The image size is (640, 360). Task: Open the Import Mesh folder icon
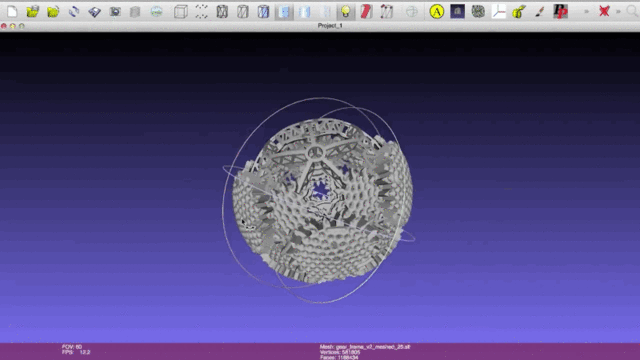click(x=53, y=11)
